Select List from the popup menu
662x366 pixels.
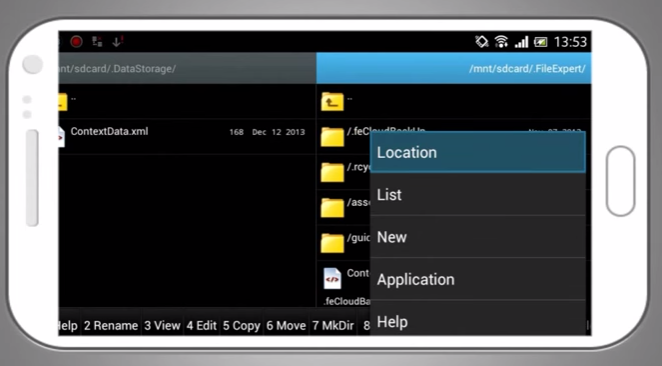tap(478, 195)
